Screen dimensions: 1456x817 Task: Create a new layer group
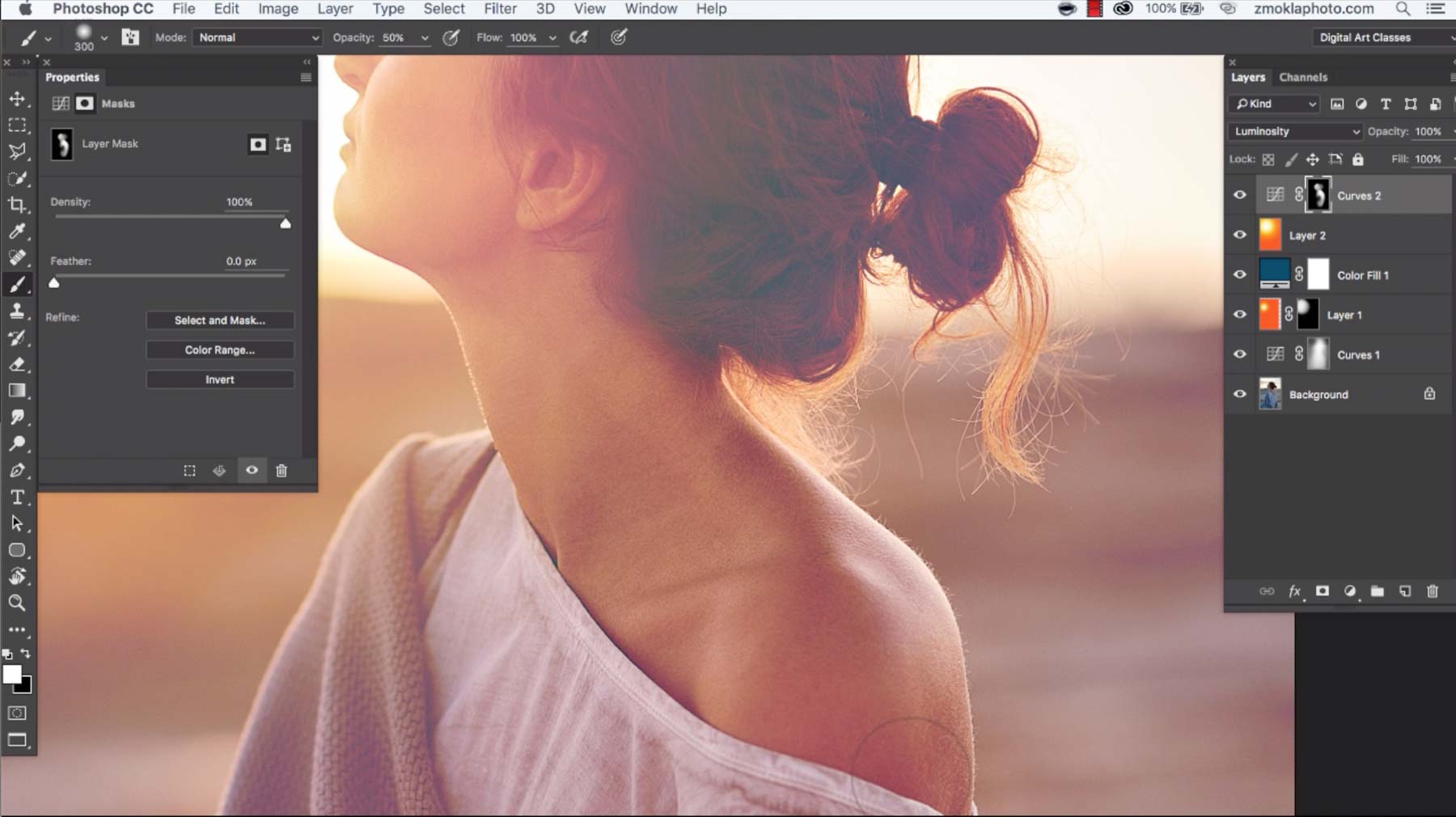tap(1377, 591)
